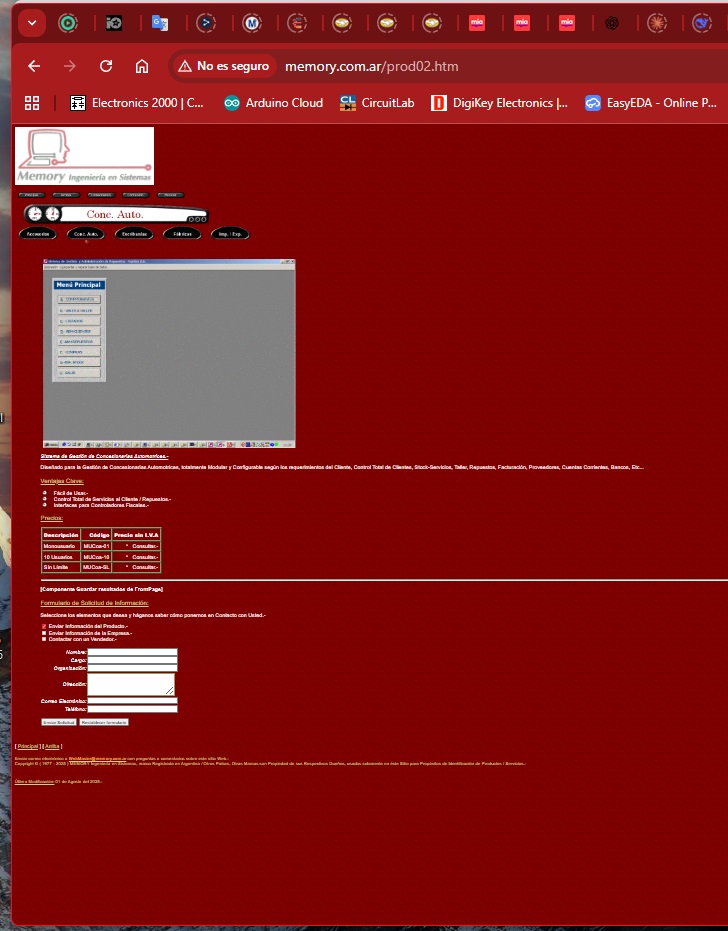This screenshot has width=728, height=931.
Task: Switch to the ChatGPT knot-icon tab
Action: pyautogui.click(x=612, y=23)
